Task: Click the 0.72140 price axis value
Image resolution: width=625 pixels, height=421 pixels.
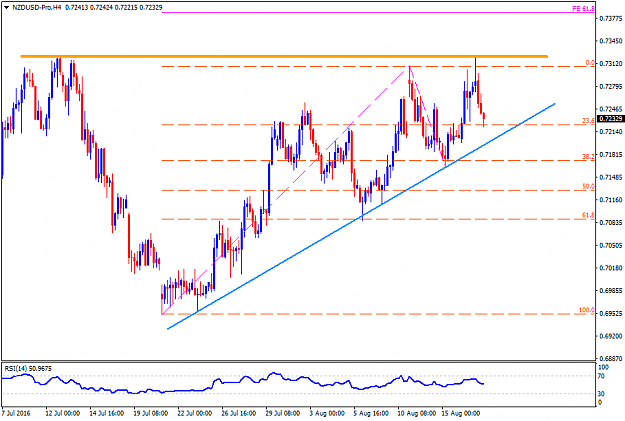Action: point(611,132)
